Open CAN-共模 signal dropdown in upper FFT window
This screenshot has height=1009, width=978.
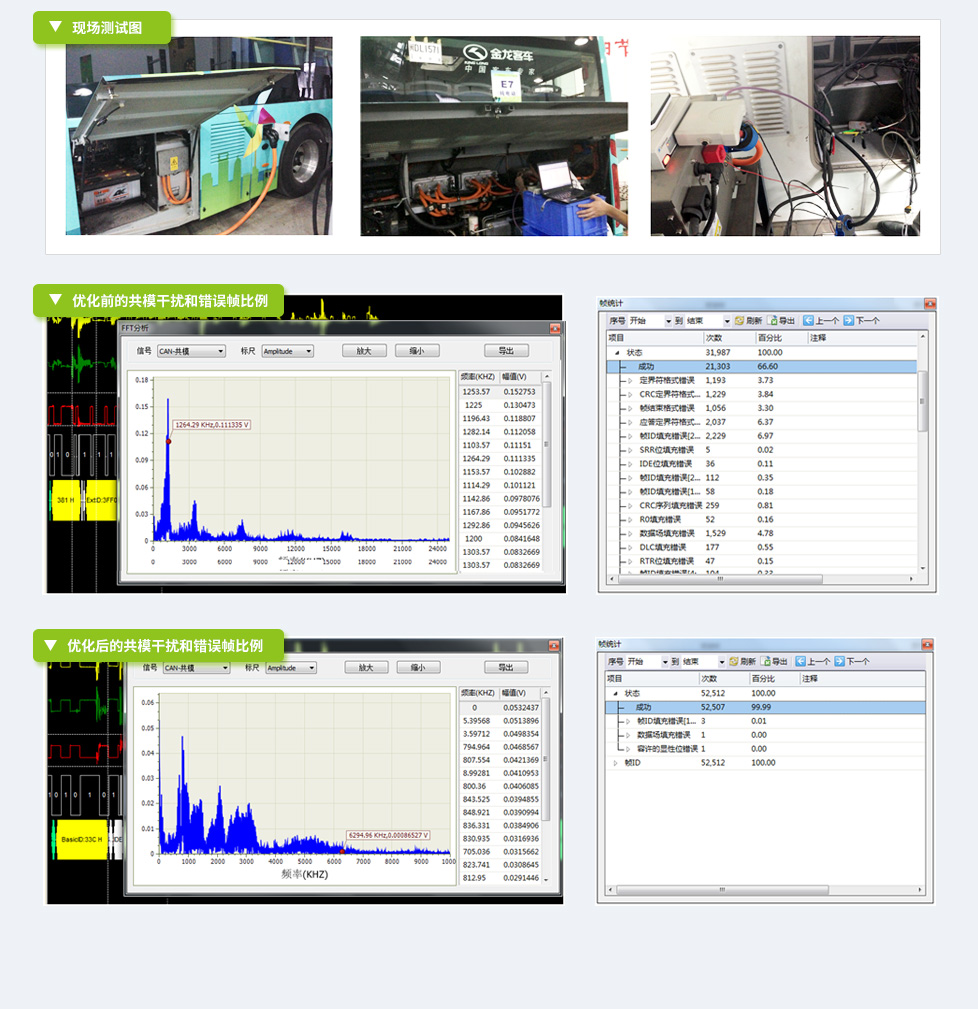pos(220,351)
